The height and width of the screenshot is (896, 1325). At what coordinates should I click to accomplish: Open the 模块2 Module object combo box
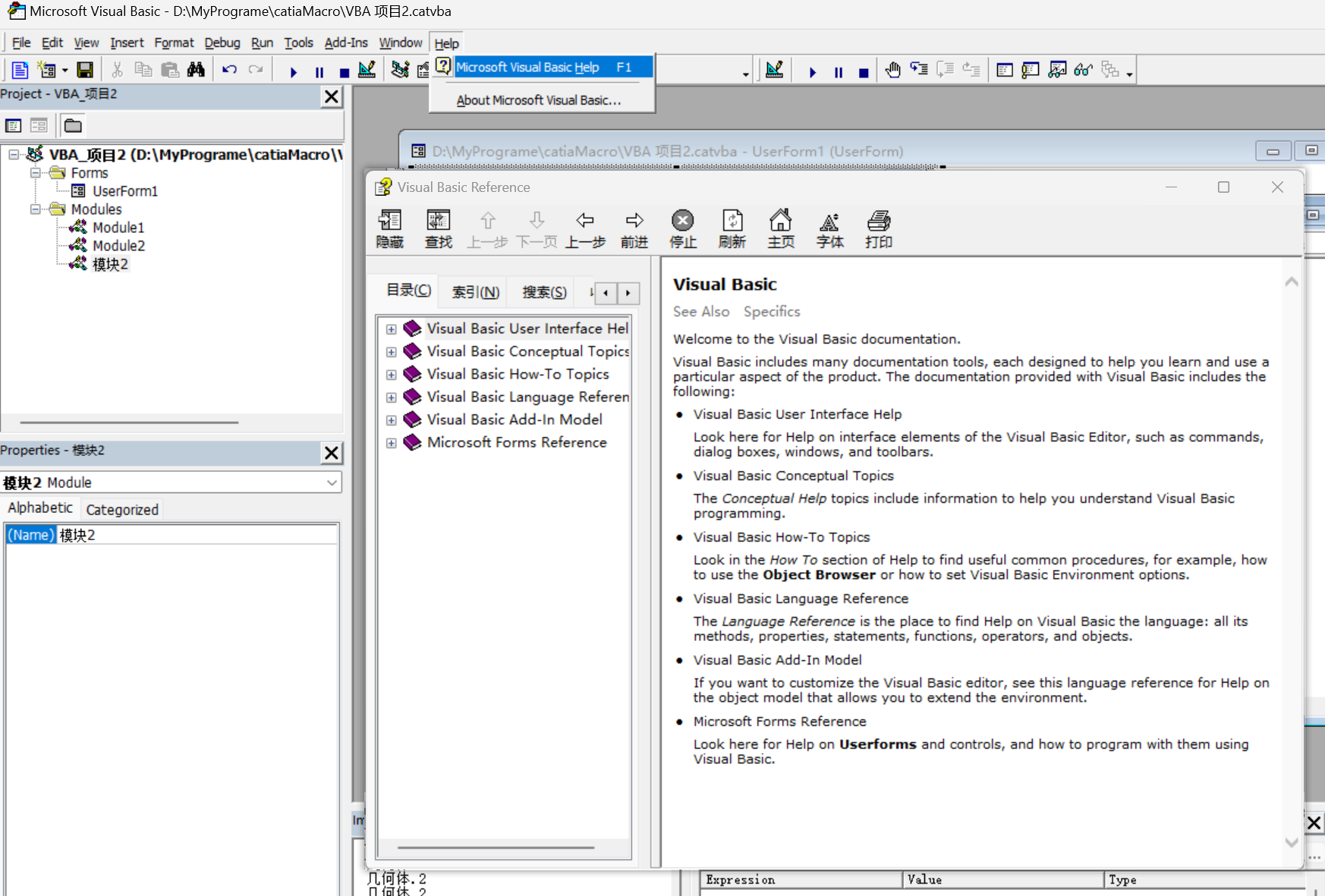(x=172, y=483)
